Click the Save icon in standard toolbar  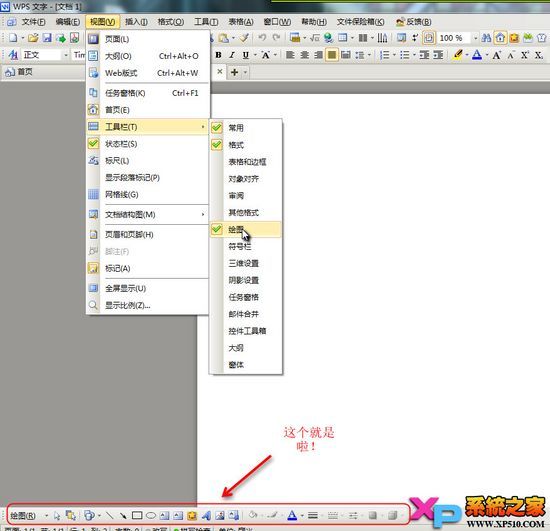pyautogui.click(x=47, y=38)
